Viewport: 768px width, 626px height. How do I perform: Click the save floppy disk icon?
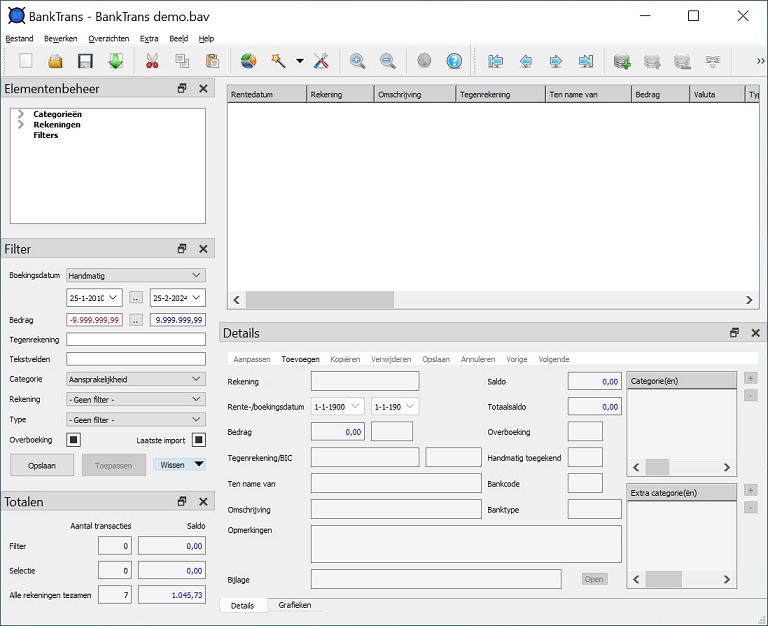(x=85, y=61)
